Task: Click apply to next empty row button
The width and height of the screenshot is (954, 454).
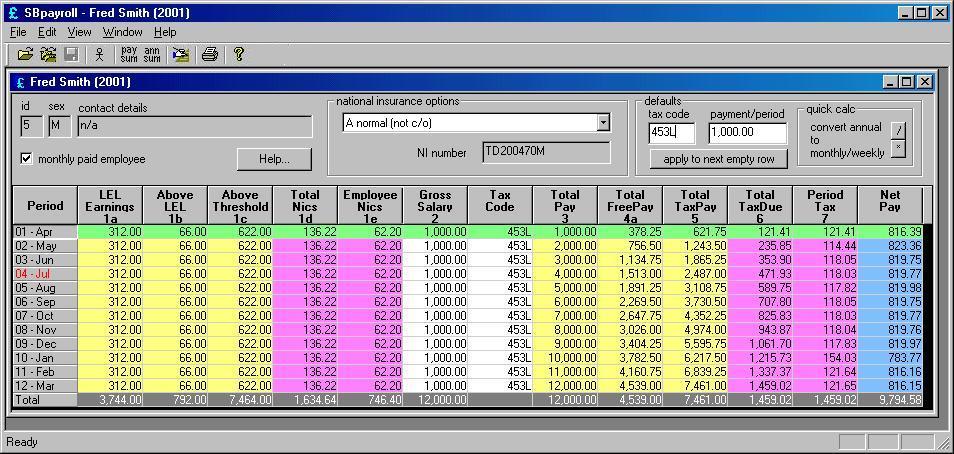Action: tap(719, 159)
